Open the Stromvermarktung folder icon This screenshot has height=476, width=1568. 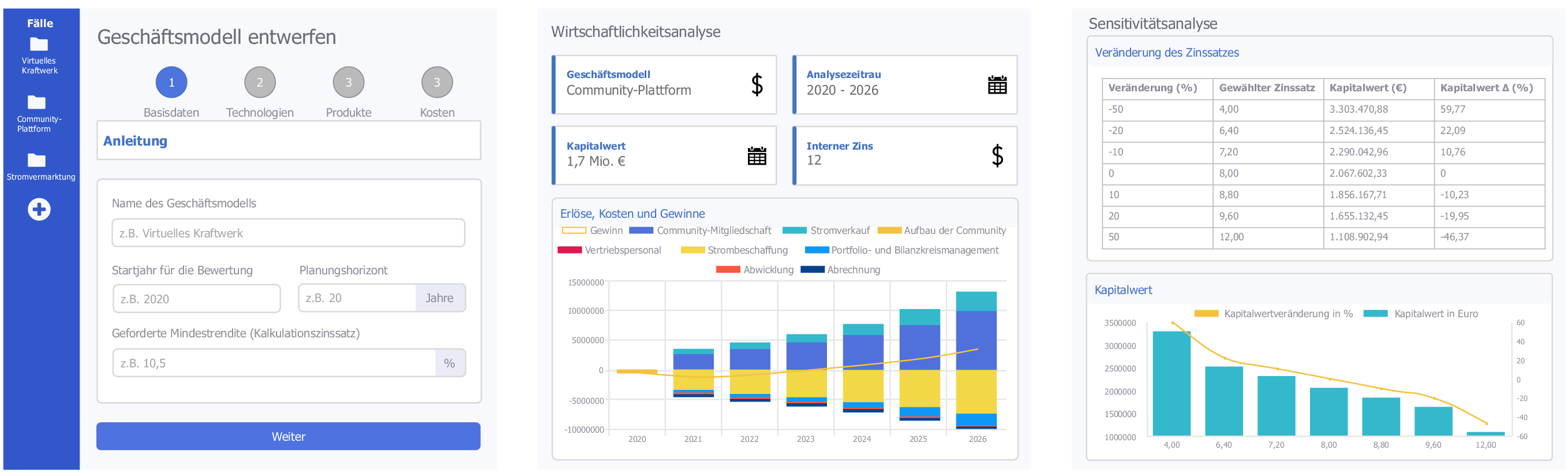pos(36,160)
